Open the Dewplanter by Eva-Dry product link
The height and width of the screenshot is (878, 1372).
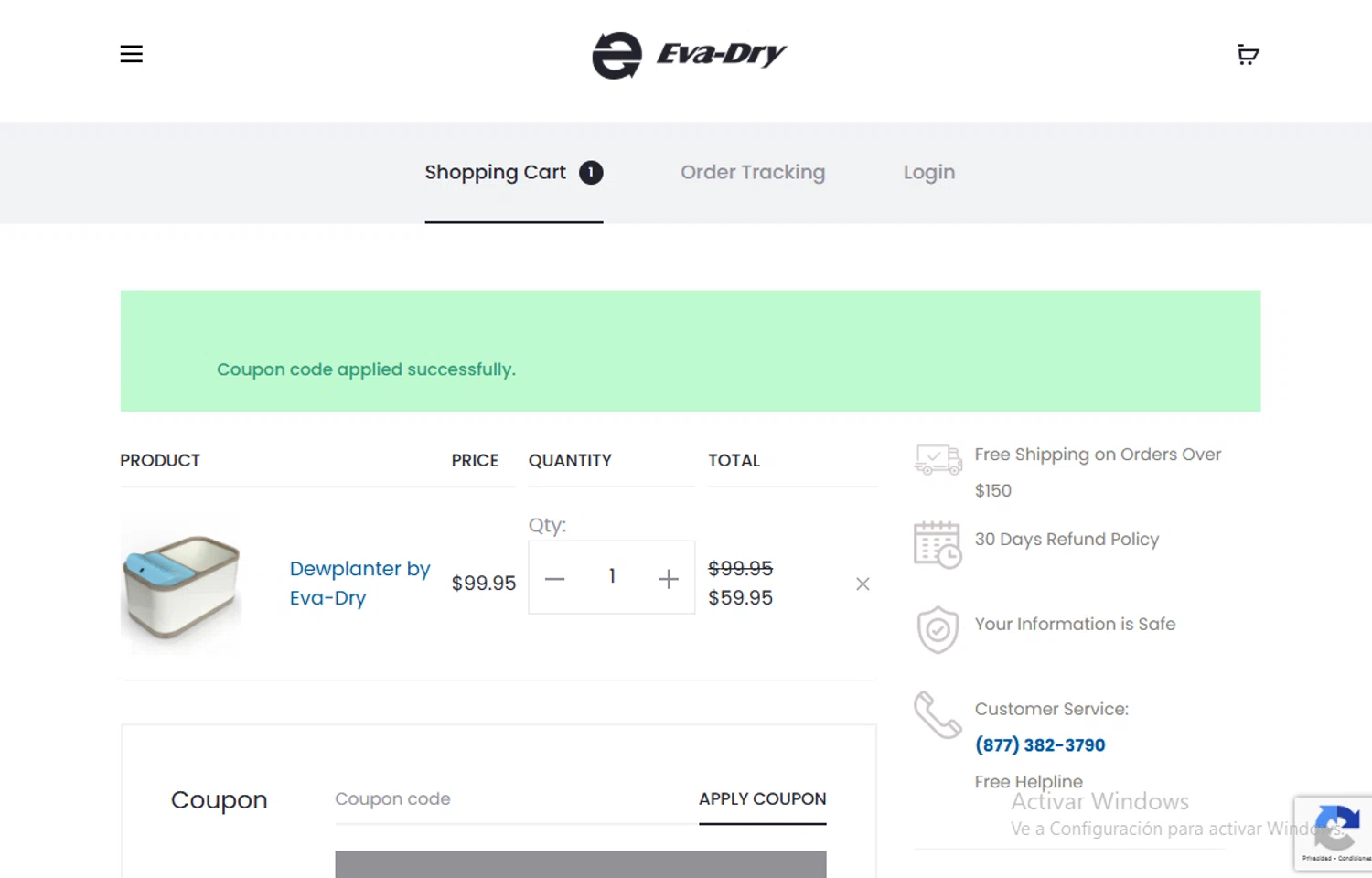[x=359, y=583]
